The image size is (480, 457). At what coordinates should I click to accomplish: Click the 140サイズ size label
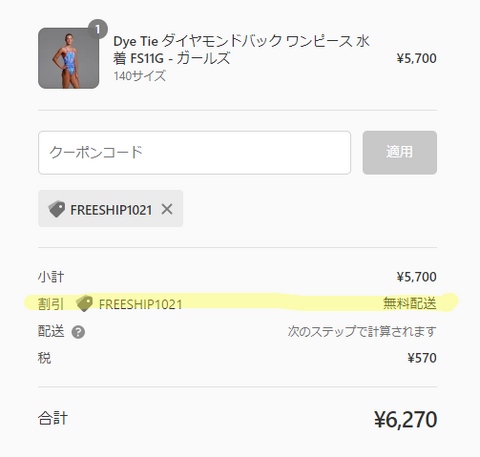[140, 76]
